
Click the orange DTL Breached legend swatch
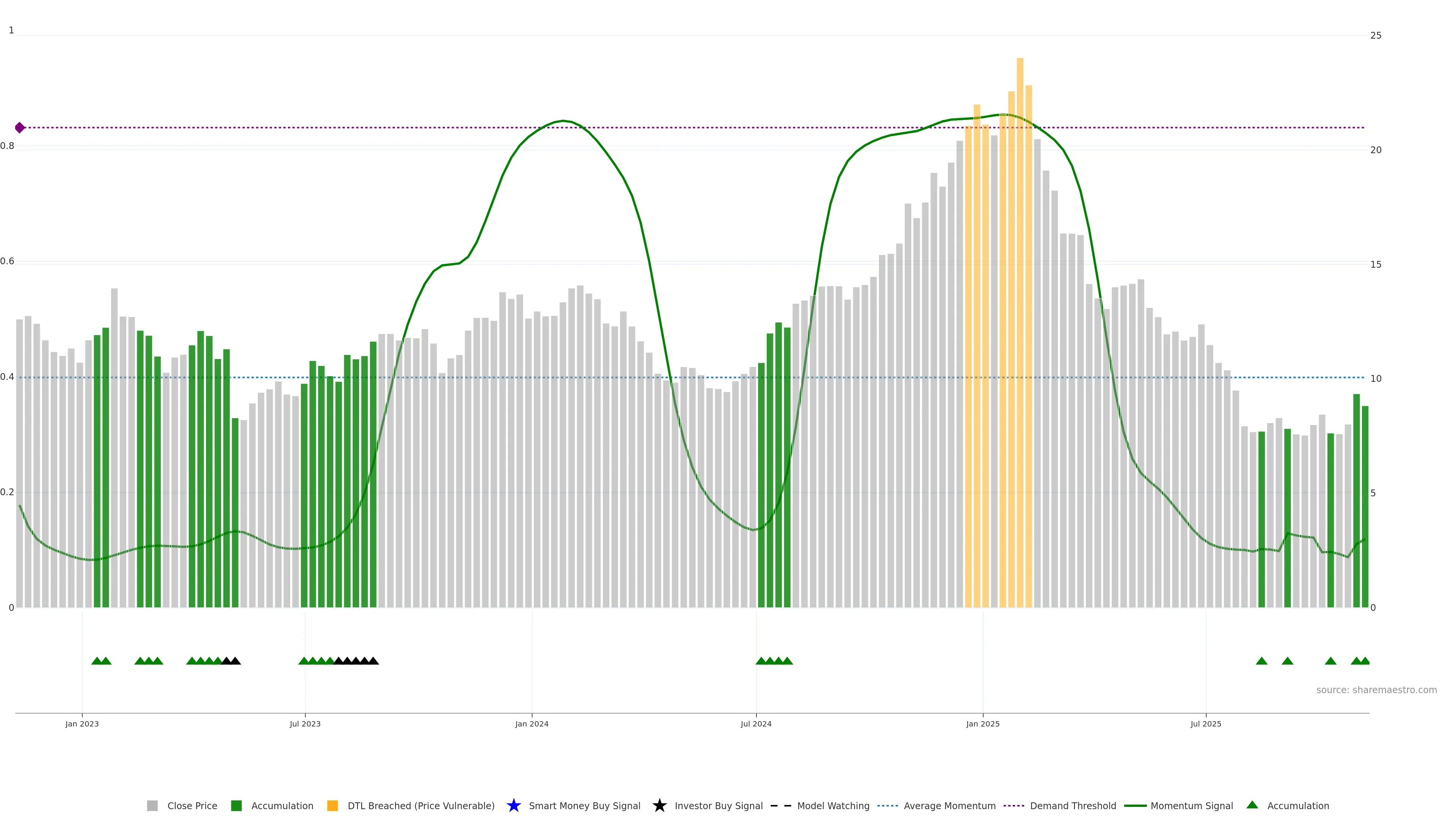(333, 805)
